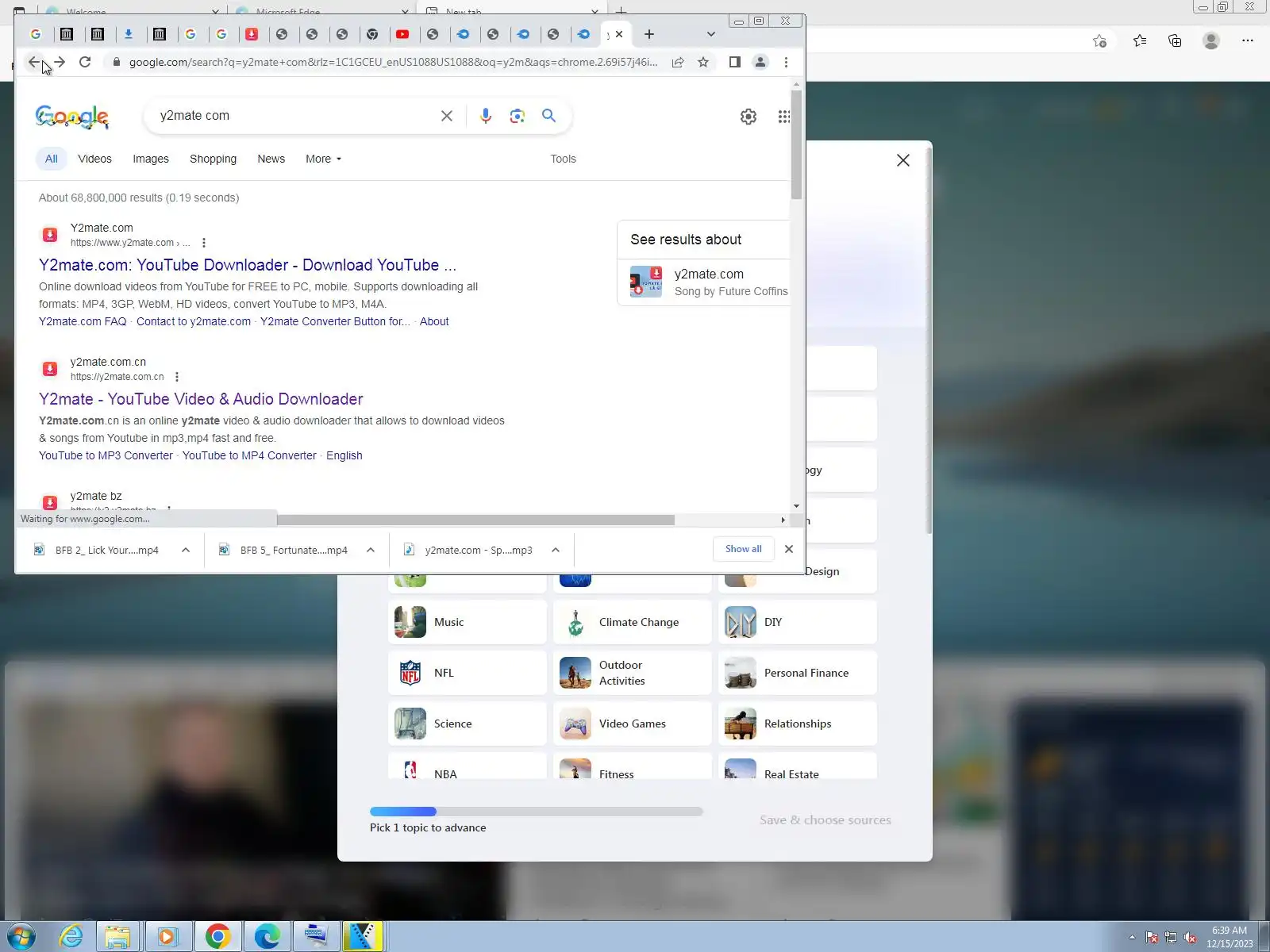Launch Internet Explorer from the taskbar

(x=71, y=937)
